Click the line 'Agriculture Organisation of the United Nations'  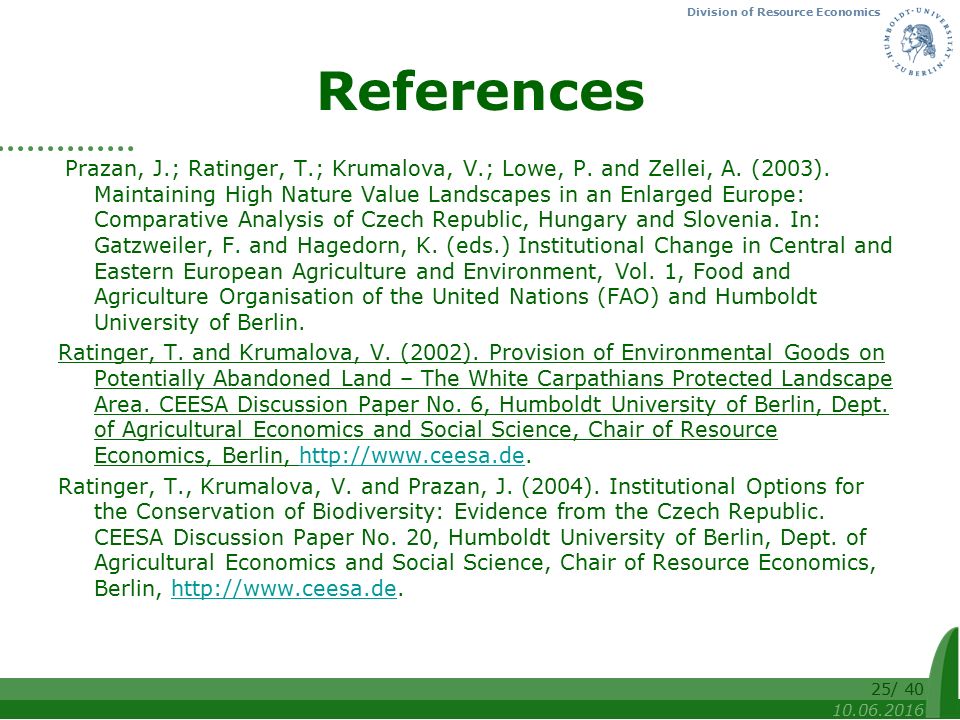pyautogui.click(x=456, y=296)
